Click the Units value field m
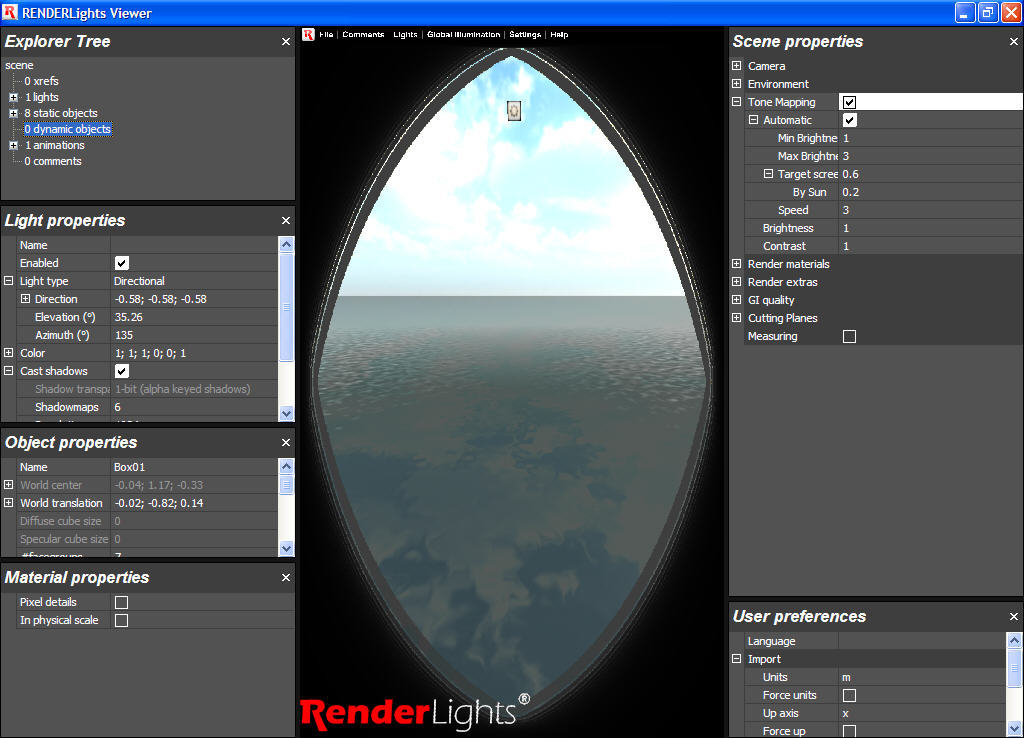This screenshot has width=1024, height=738. [x=922, y=677]
